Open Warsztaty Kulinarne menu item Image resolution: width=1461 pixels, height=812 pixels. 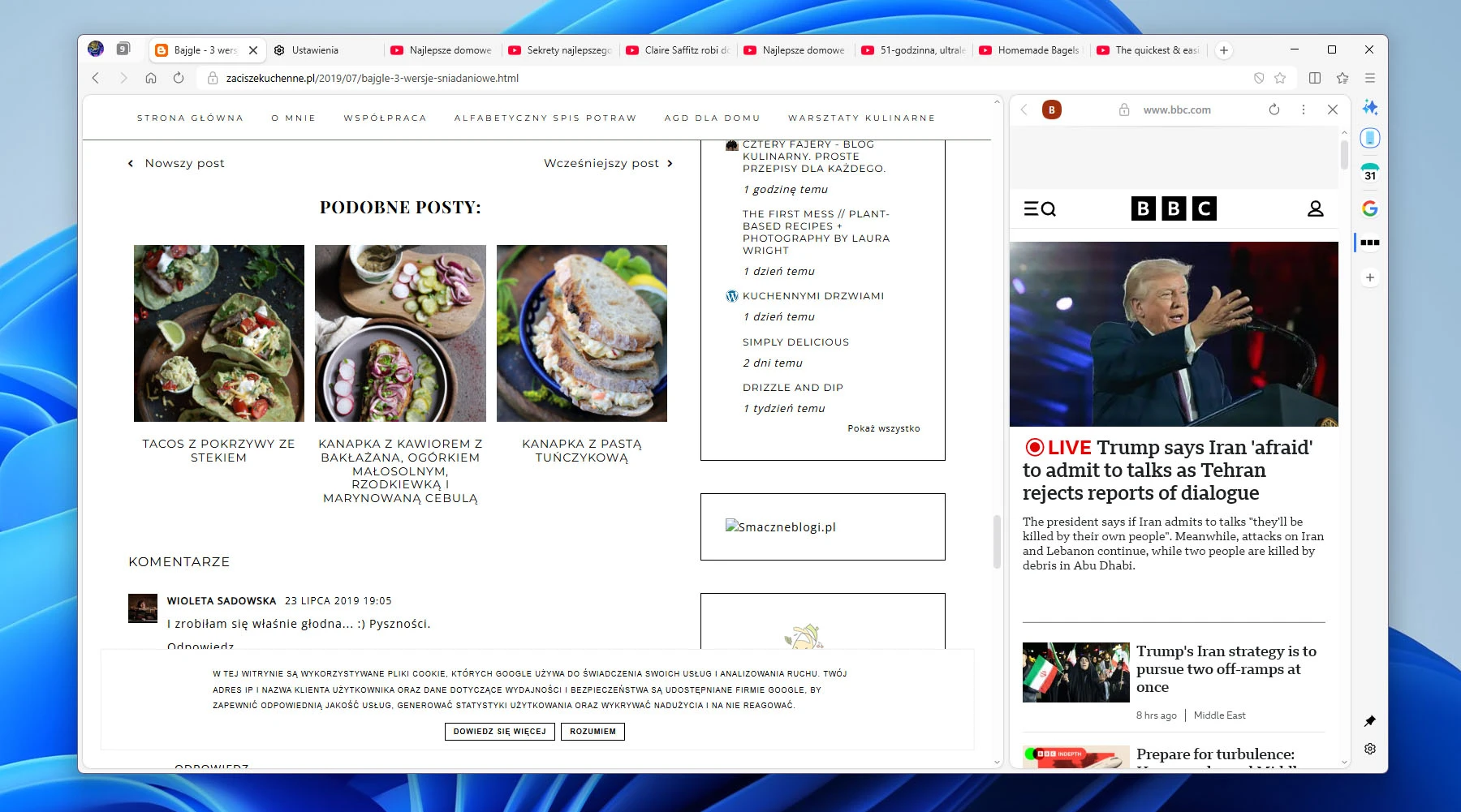coord(861,118)
